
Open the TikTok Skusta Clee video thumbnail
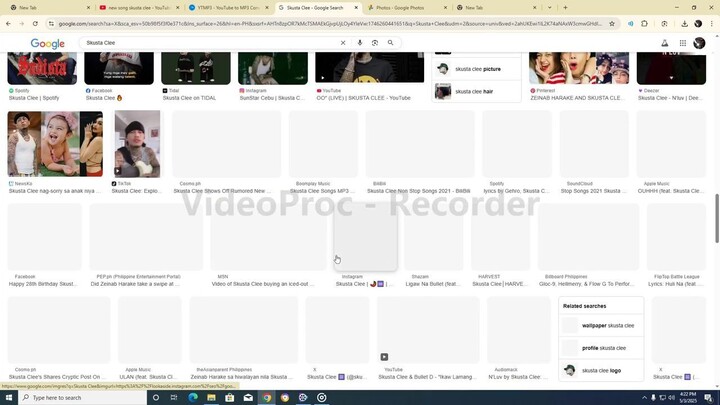coord(137,144)
